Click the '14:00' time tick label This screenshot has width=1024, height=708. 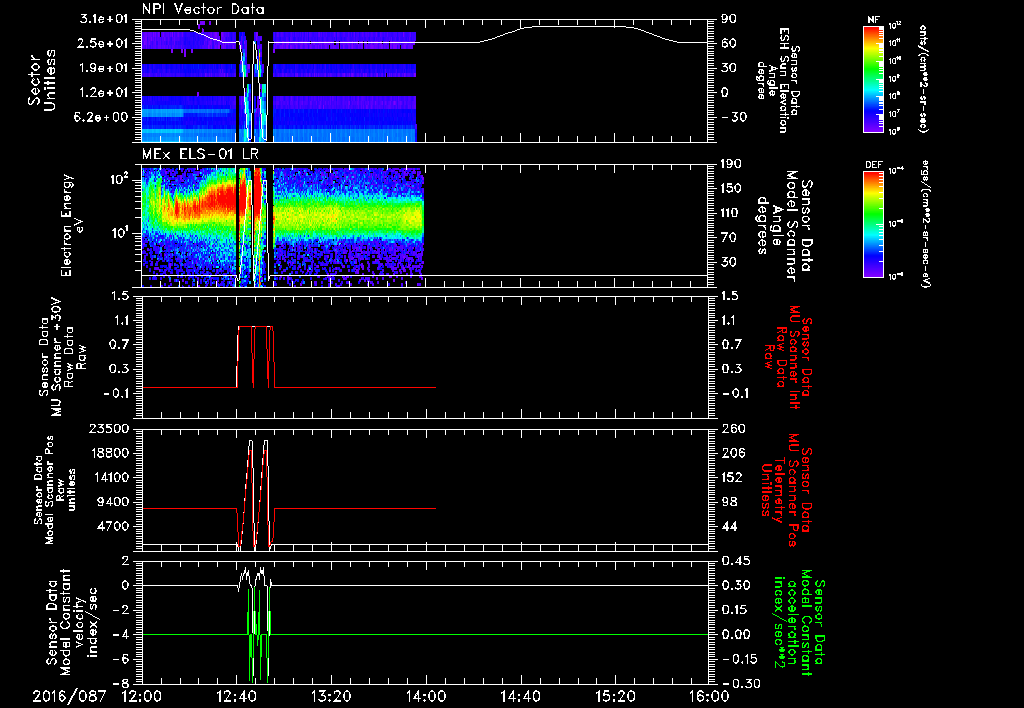click(426, 697)
